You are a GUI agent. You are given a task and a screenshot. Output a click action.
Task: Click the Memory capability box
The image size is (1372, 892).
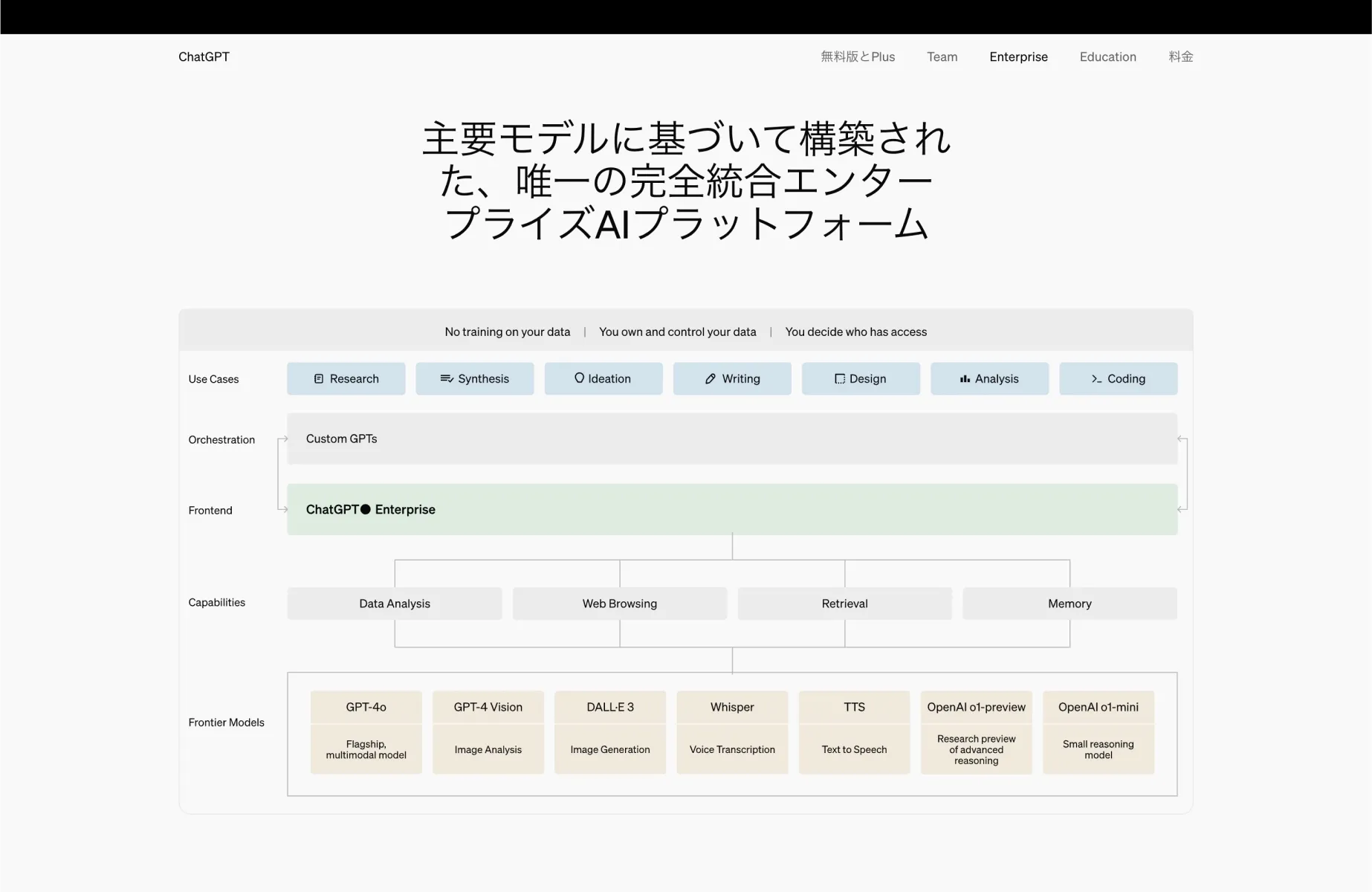pyautogui.click(x=1070, y=604)
